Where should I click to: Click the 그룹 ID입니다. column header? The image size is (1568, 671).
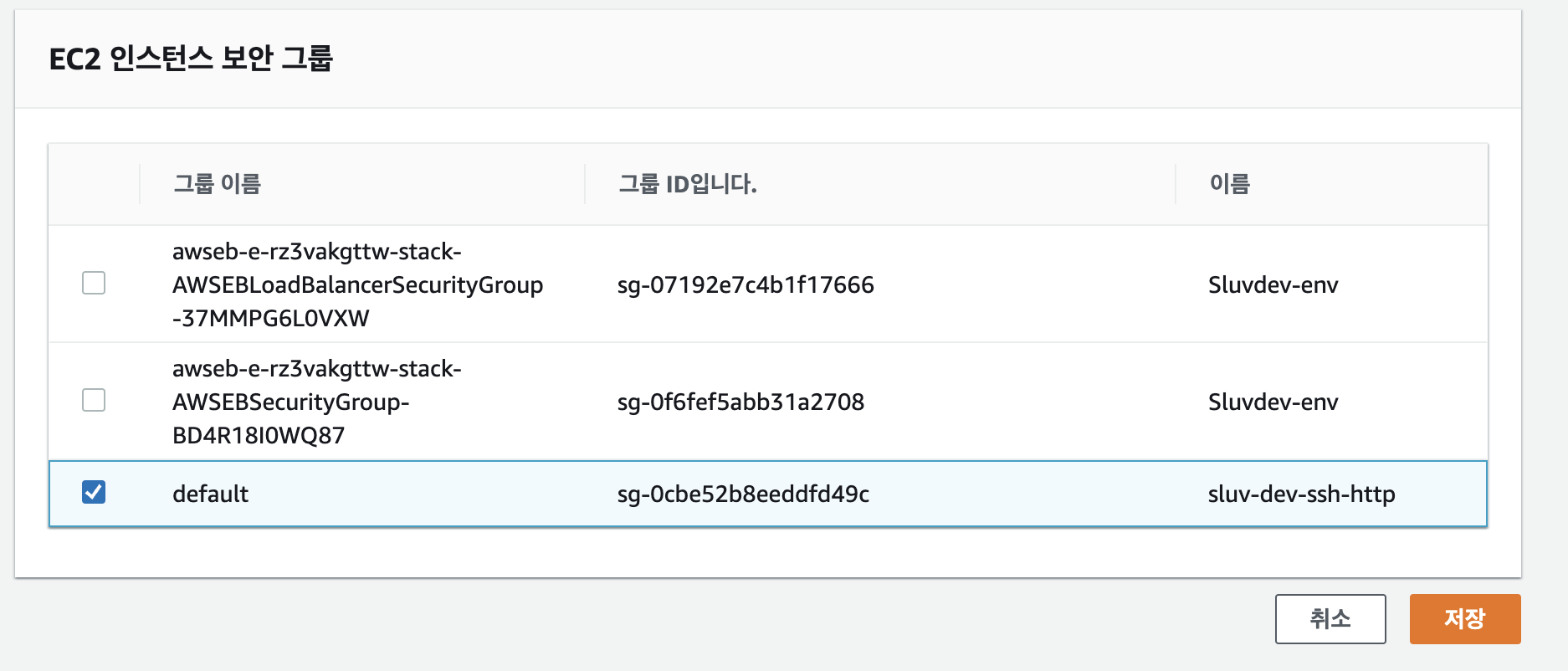click(688, 183)
